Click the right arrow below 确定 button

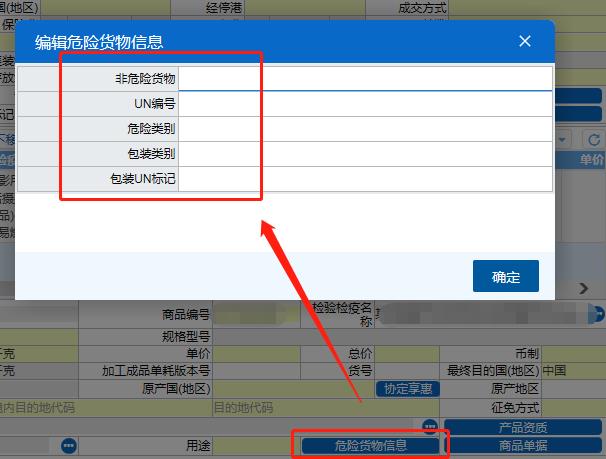584,288
